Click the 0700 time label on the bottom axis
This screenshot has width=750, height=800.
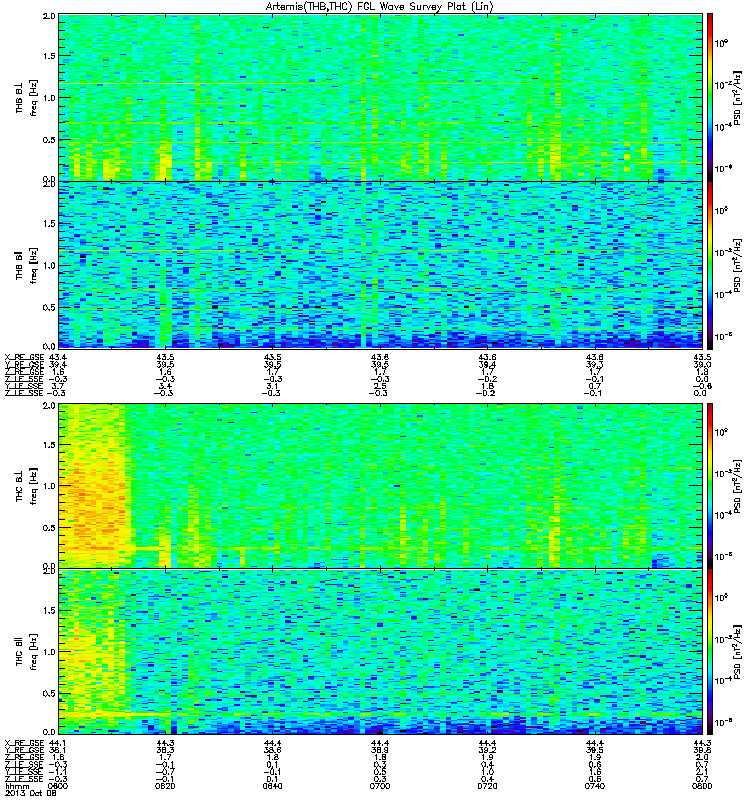coord(380,786)
